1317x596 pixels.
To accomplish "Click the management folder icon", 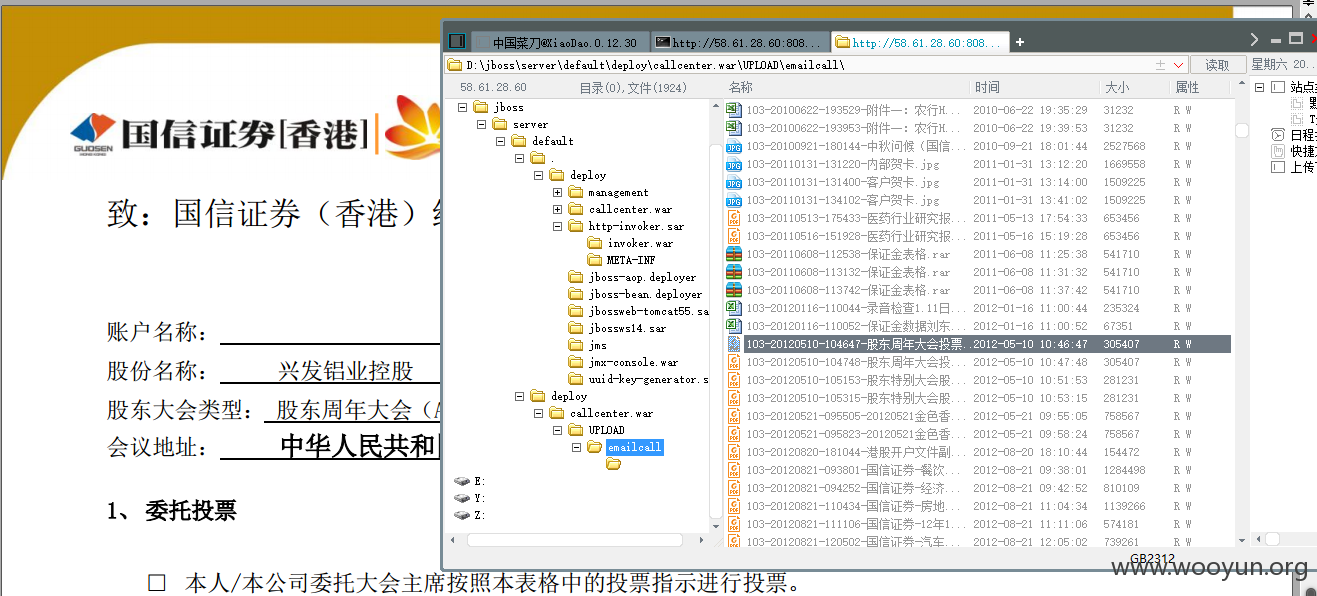I will point(576,192).
